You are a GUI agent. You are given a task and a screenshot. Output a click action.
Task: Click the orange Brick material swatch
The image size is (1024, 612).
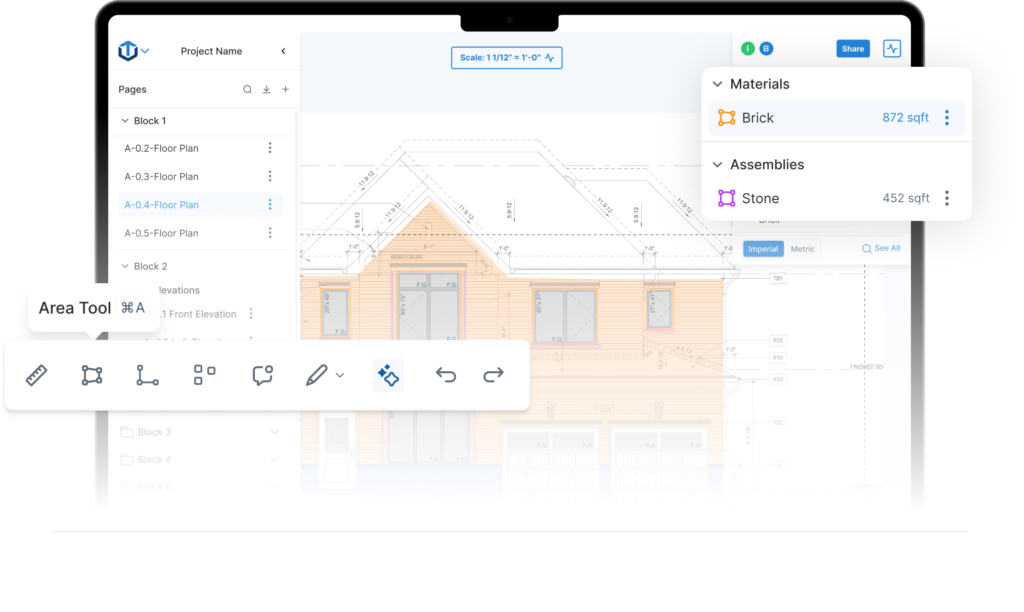(727, 118)
